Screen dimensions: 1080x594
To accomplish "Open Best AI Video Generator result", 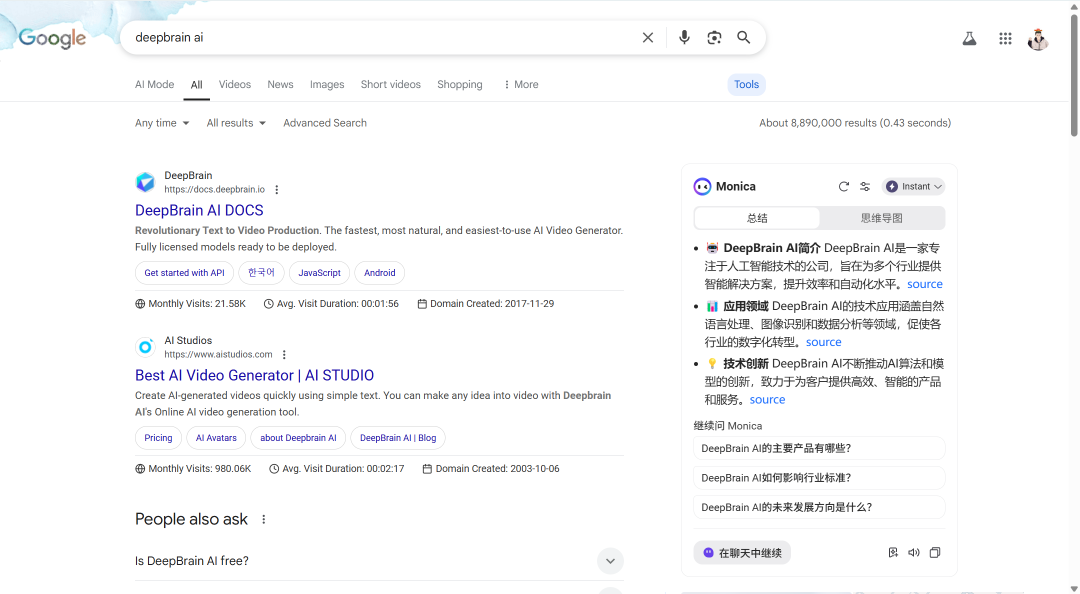I will [254, 376].
